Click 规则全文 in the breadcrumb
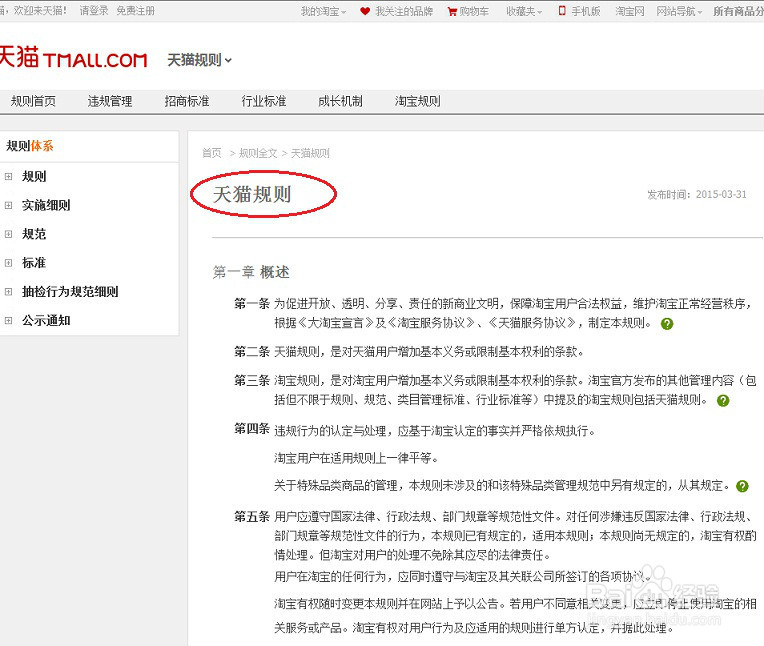Screen dimensions: 764x646 coord(258,153)
